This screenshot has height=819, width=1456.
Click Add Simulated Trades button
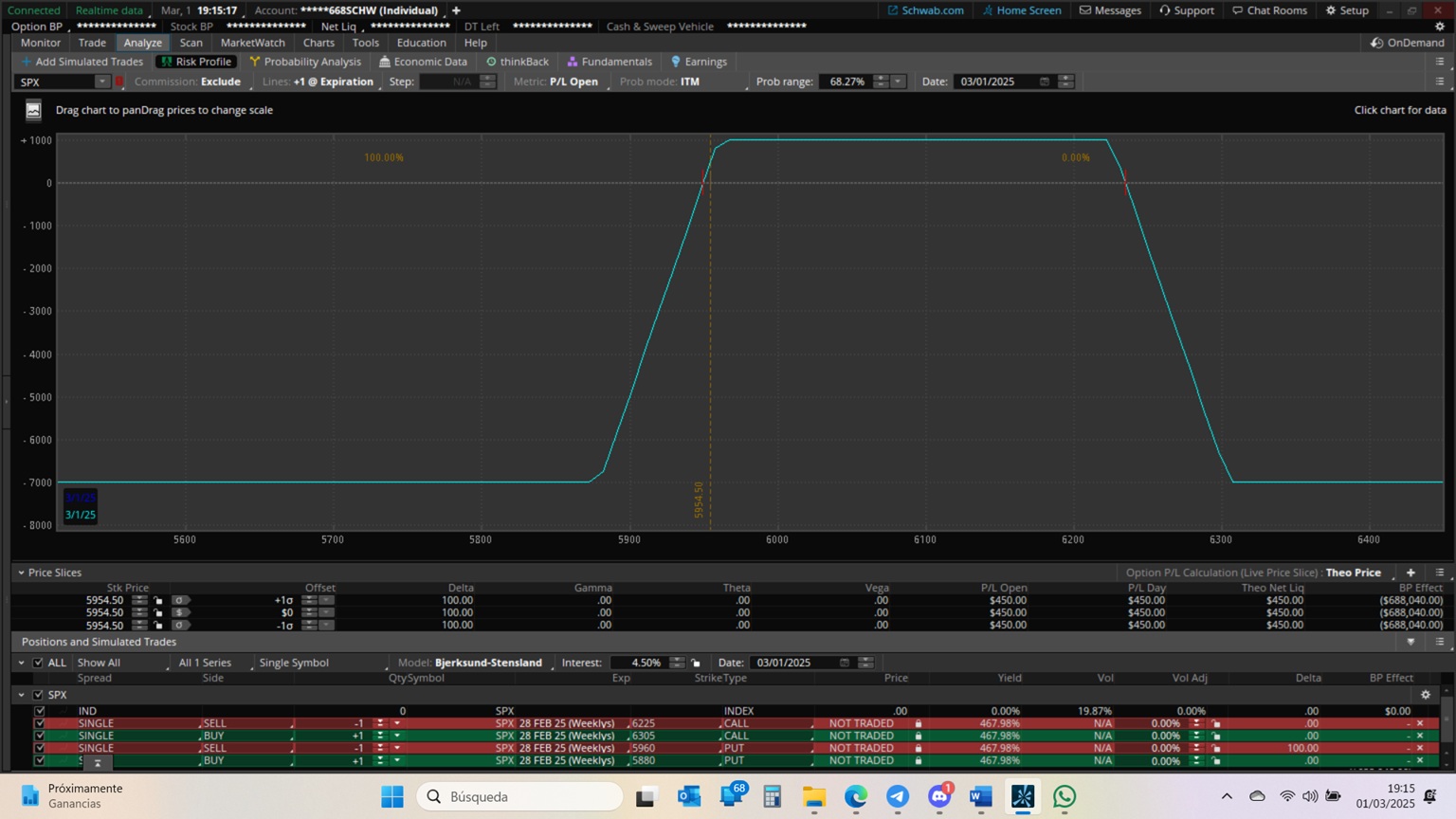tap(82, 62)
